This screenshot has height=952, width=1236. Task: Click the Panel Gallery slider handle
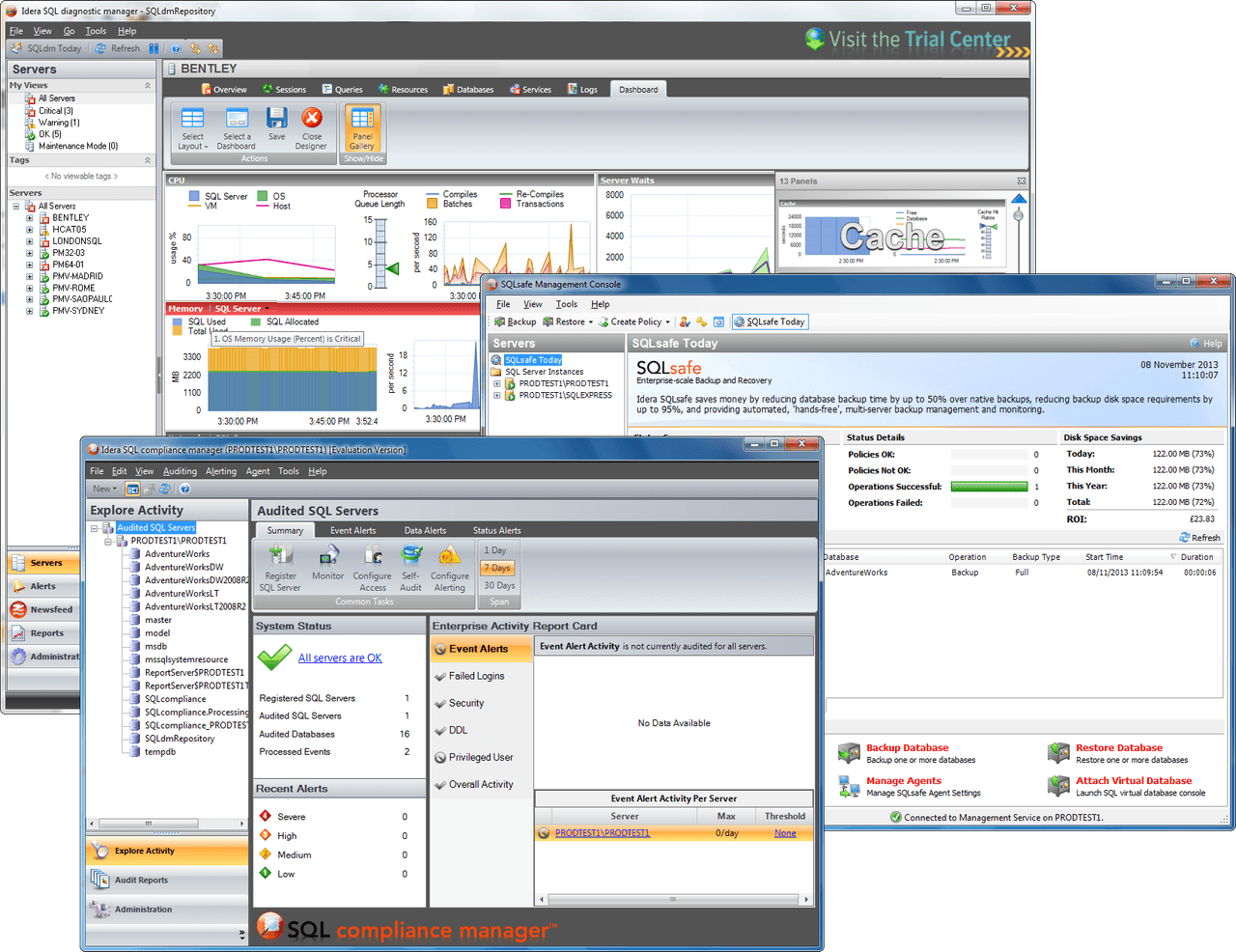[1018, 216]
